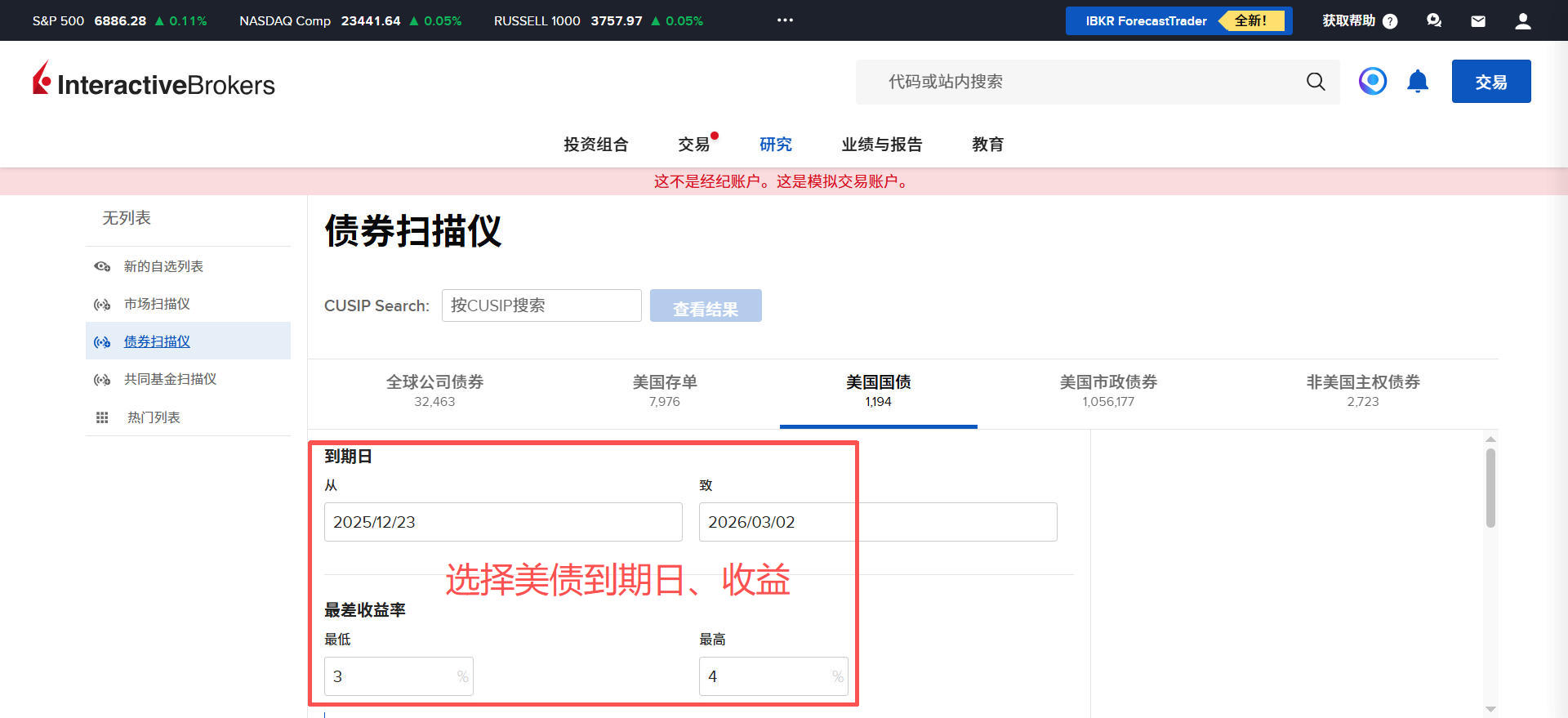Click the blue 交易 button
1568x718 pixels.
tap(1490, 82)
